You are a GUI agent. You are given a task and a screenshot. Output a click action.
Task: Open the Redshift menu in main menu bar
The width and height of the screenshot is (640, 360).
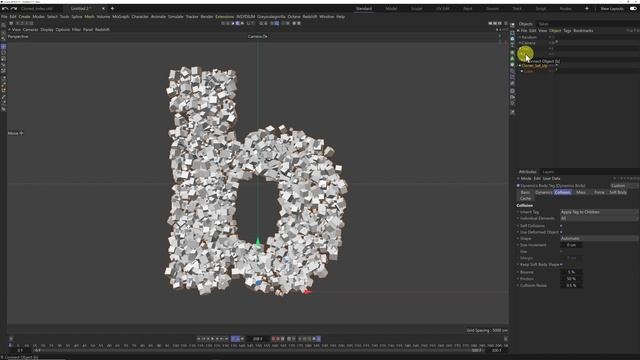pyautogui.click(x=310, y=17)
